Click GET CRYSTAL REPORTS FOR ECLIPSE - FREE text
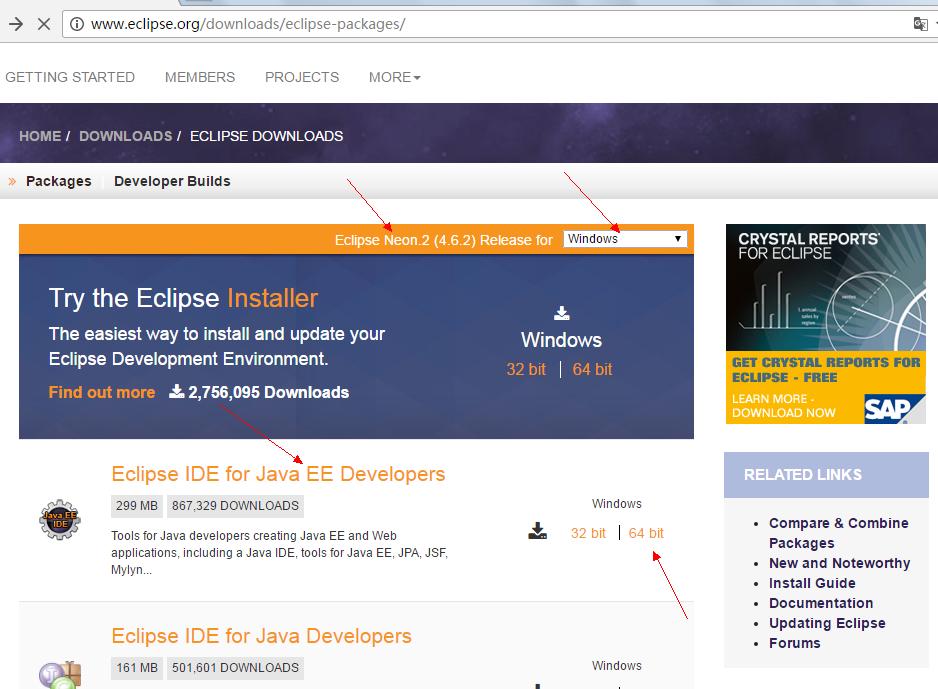The height and width of the screenshot is (689, 938). (x=826, y=370)
